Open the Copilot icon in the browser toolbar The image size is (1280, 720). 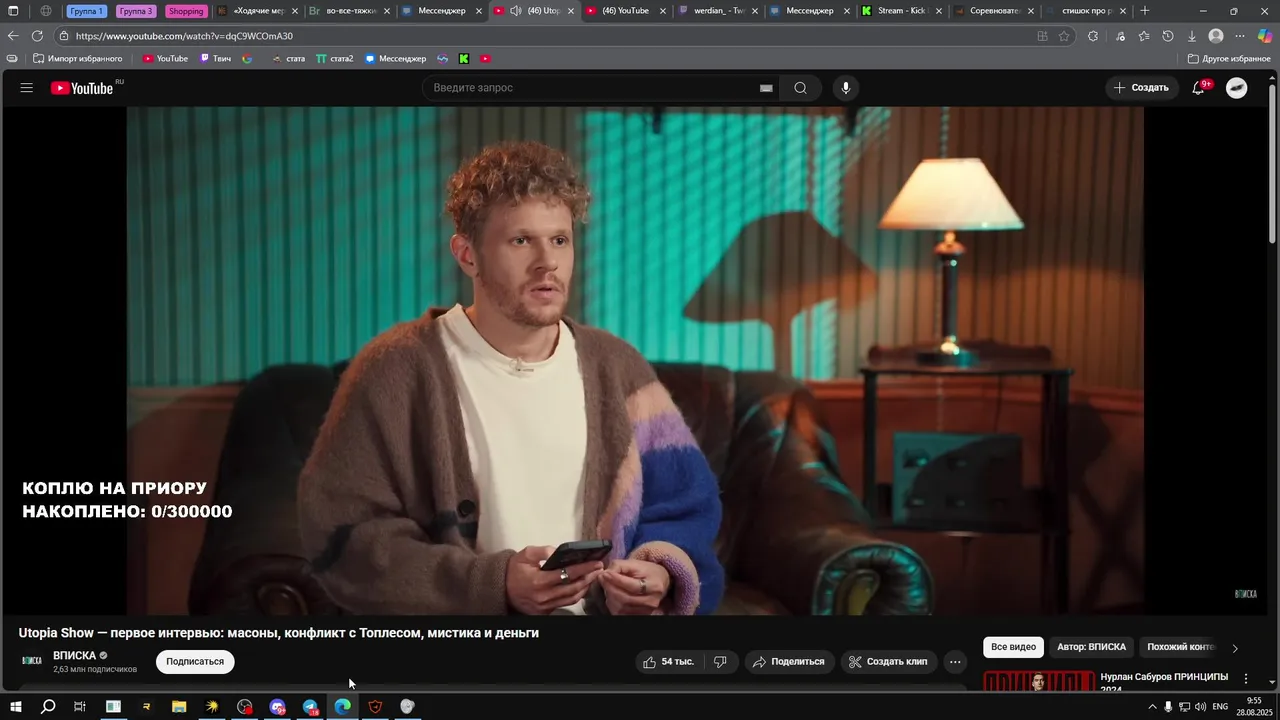(x=1265, y=36)
